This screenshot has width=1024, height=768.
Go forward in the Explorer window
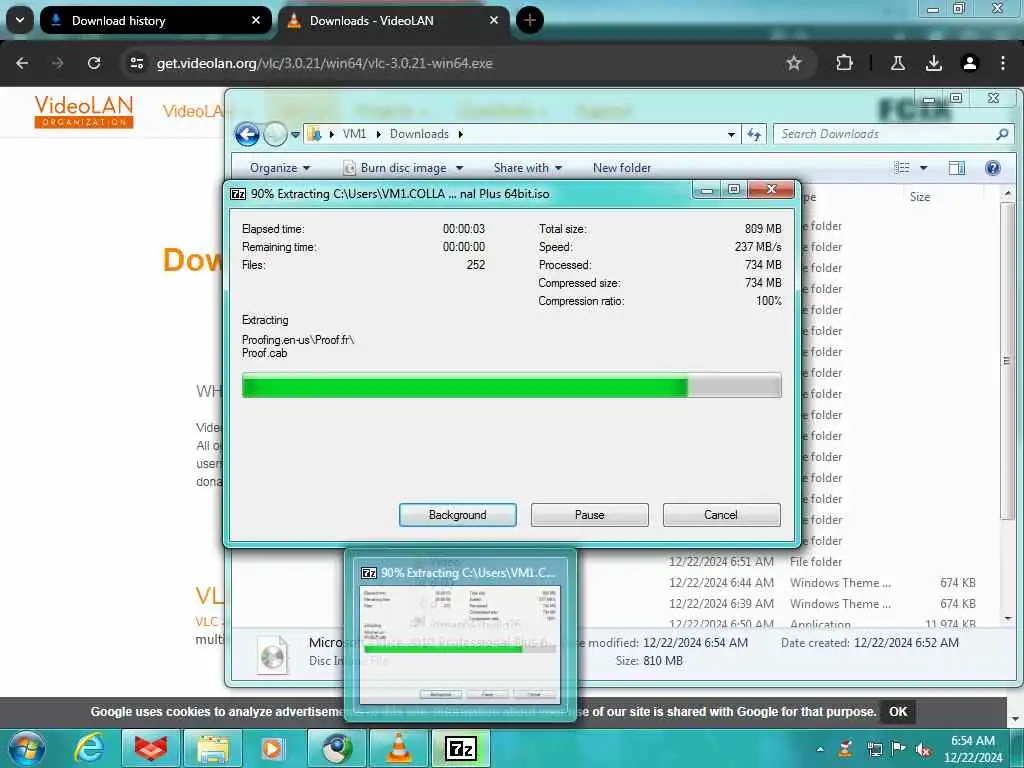[275, 135]
